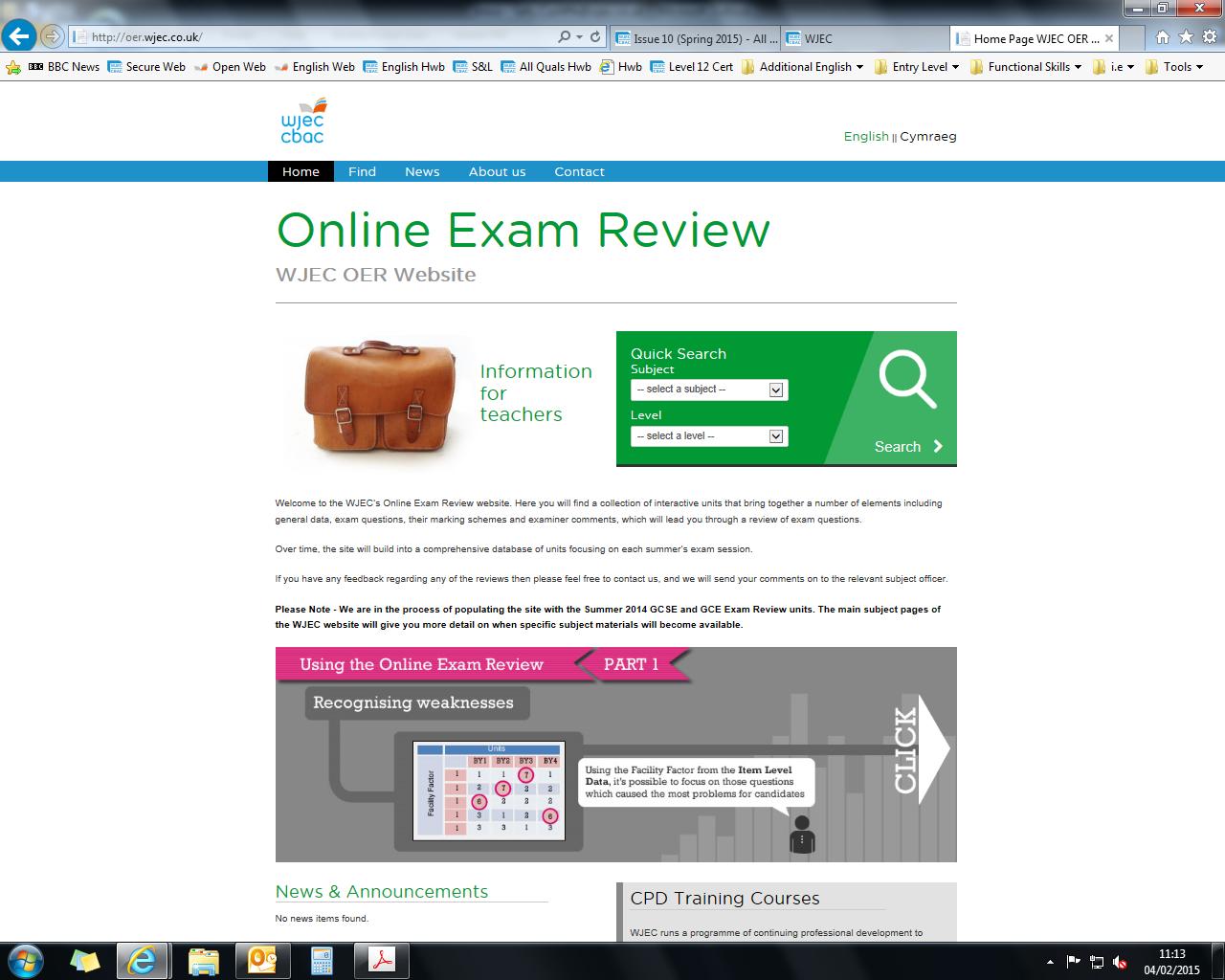Image resolution: width=1225 pixels, height=980 pixels.
Task: Open the Find navigation menu item
Action: click(x=362, y=171)
